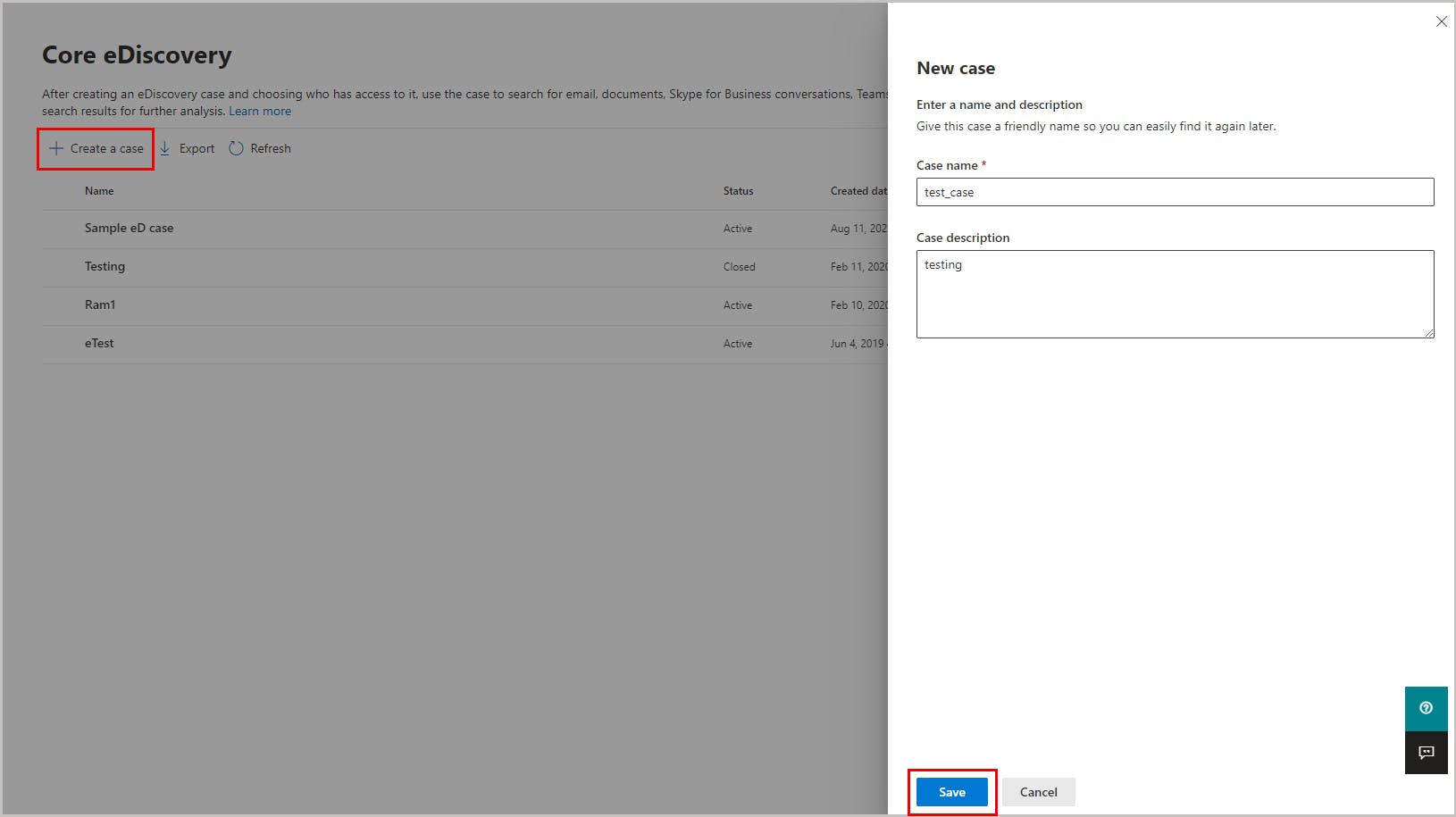The width and height of the screenshot is (1456, 817).
Task: Open the eTest case entry
Action: pyautogui.click(x=99, y=344)
